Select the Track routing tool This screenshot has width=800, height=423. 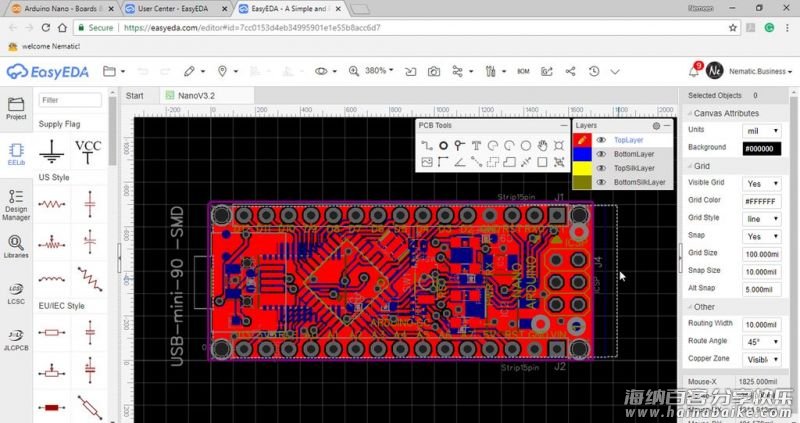pyautogui.click(x=427, y=146)
